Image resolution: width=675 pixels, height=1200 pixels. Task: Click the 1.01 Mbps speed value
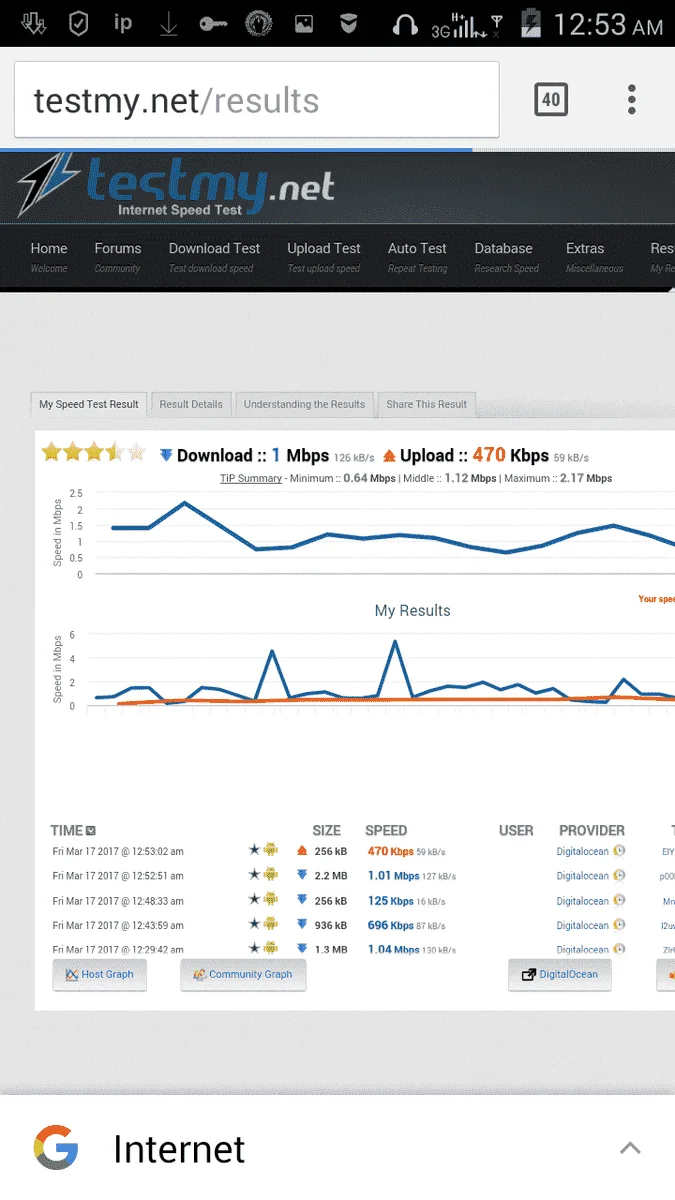[x=393, y=876]
